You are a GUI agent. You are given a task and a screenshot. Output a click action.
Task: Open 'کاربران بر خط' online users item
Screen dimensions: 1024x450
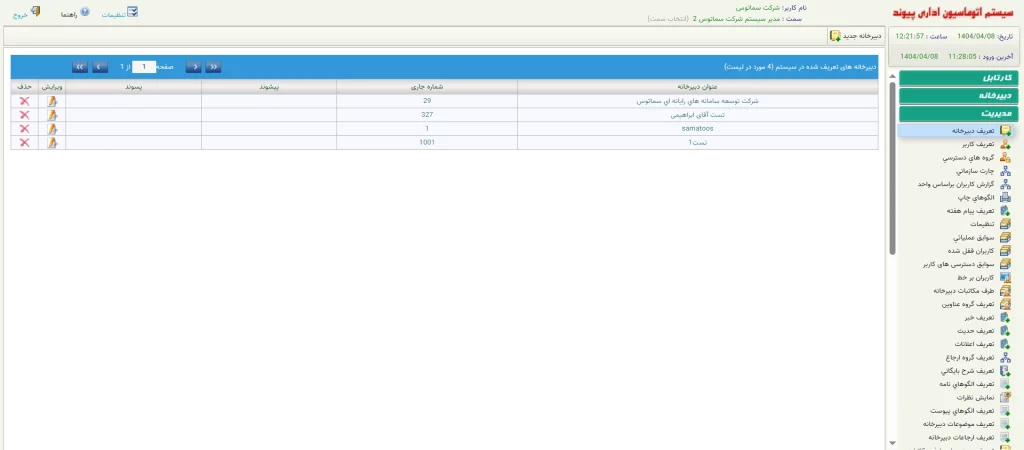click(x=984, y=278)
